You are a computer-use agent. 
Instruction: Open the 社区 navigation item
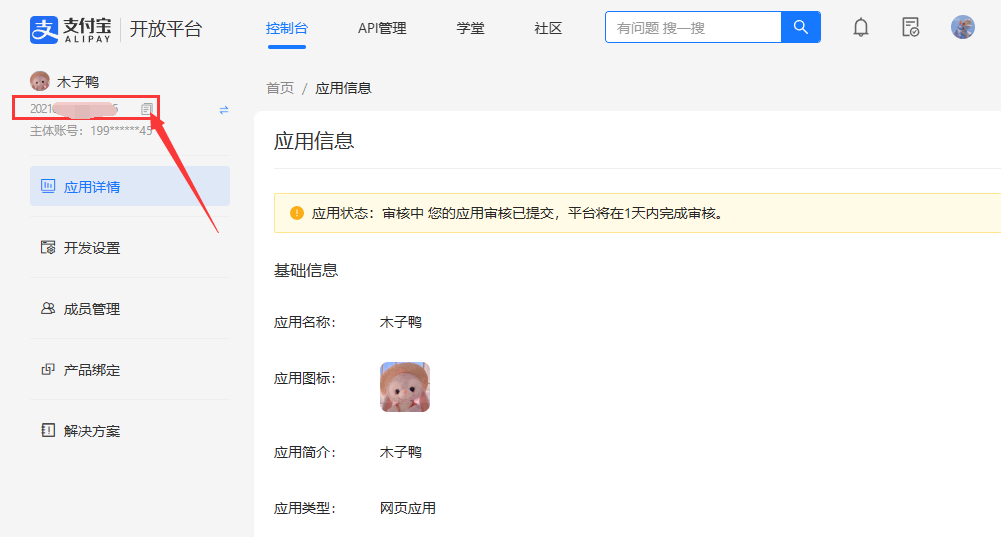pyautogui.click(x=548, y=28)
